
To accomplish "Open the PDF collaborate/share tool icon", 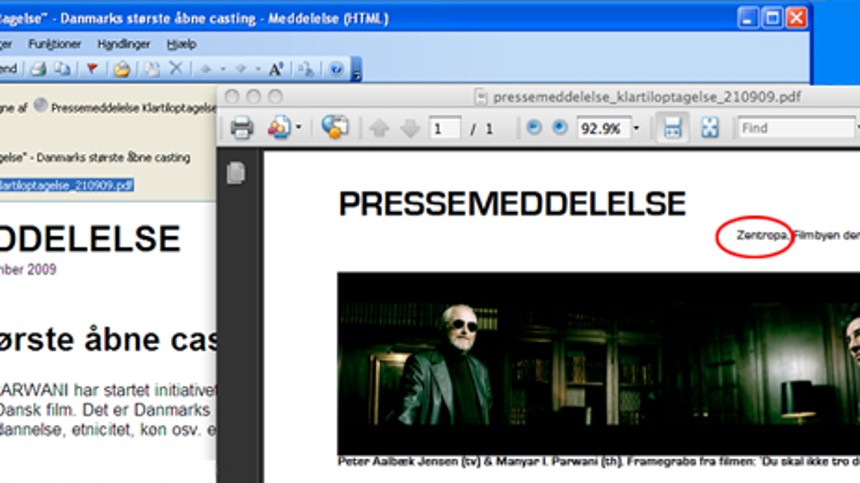I will click(279, 128).
